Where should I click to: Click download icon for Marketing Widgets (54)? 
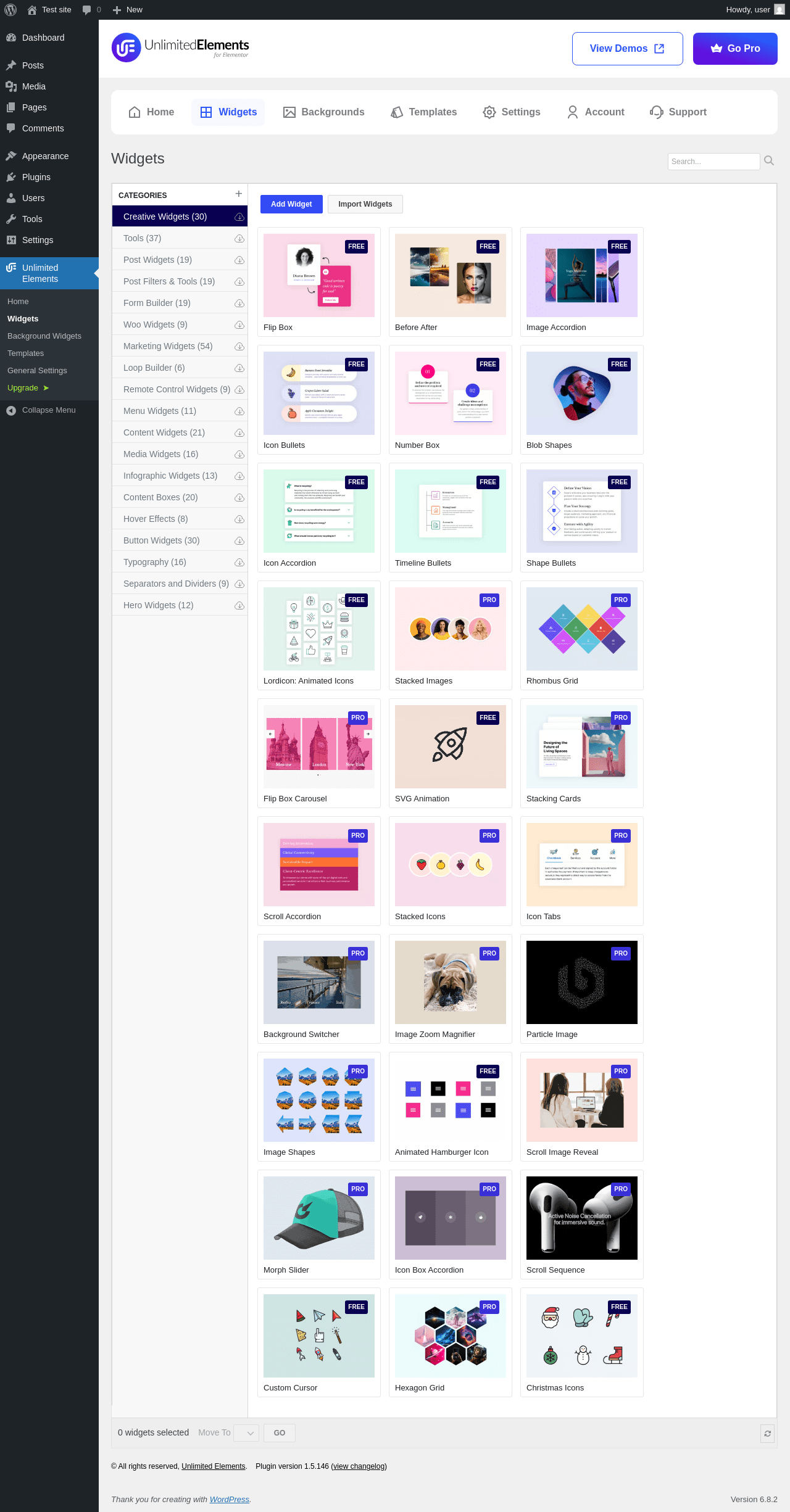tap(239, 347)
